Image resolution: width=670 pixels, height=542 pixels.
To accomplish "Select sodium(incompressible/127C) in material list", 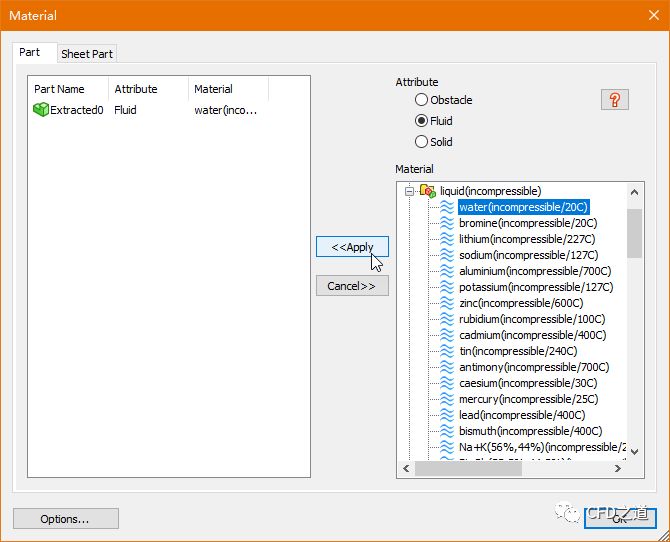I will pyautogui.click(x=526, y=255).
